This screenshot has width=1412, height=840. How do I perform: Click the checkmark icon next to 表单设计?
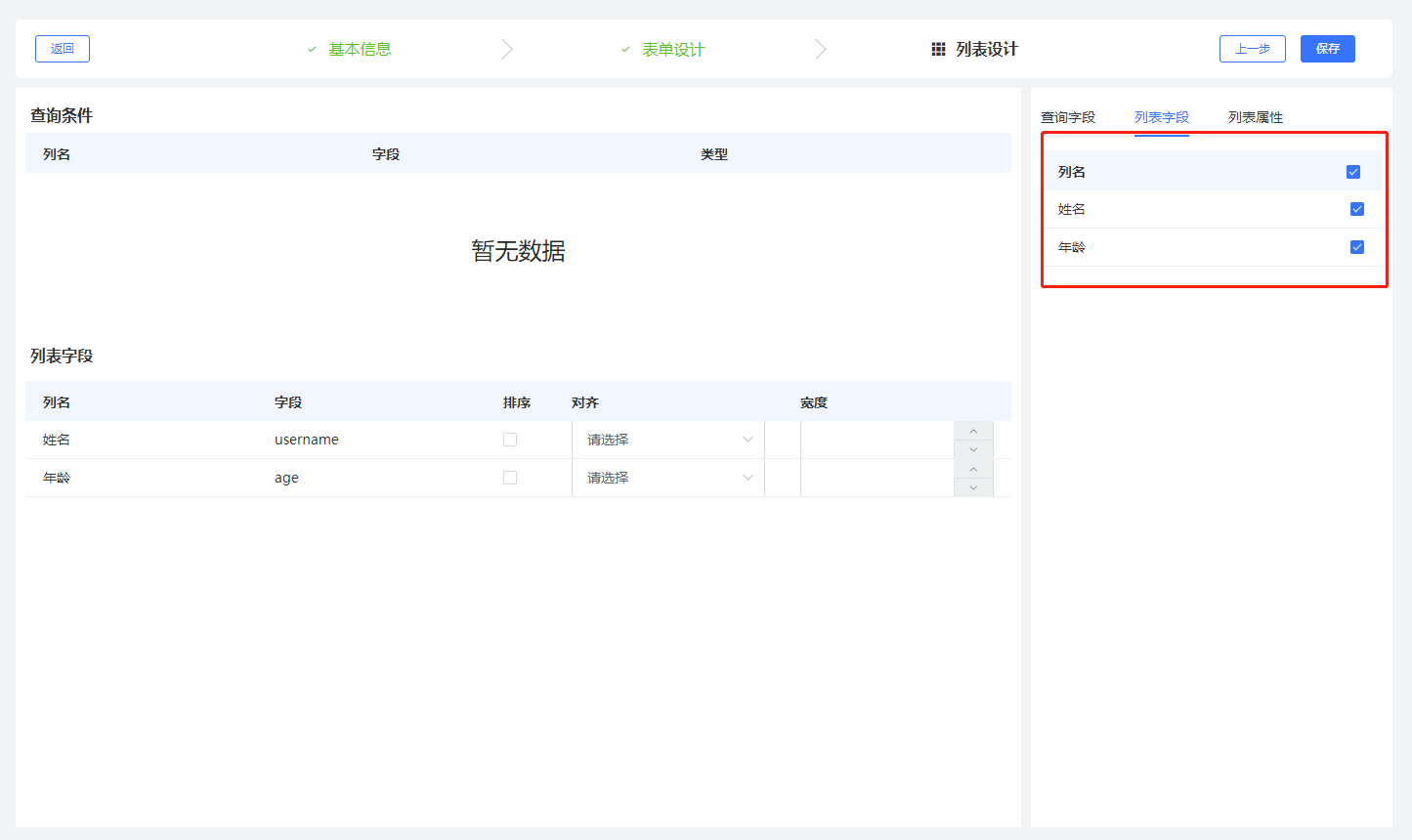(x=625, y=49)
